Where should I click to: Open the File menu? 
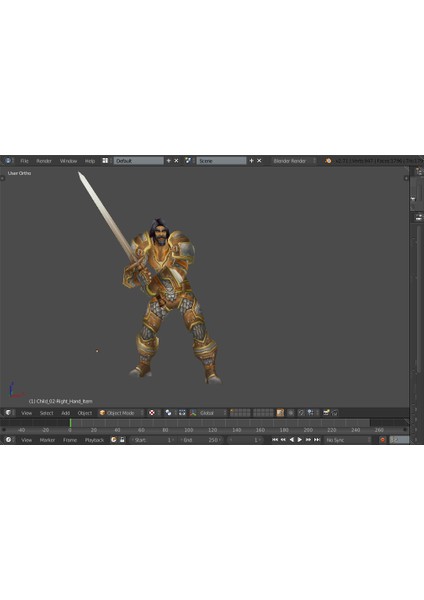(x=24, y=161)
